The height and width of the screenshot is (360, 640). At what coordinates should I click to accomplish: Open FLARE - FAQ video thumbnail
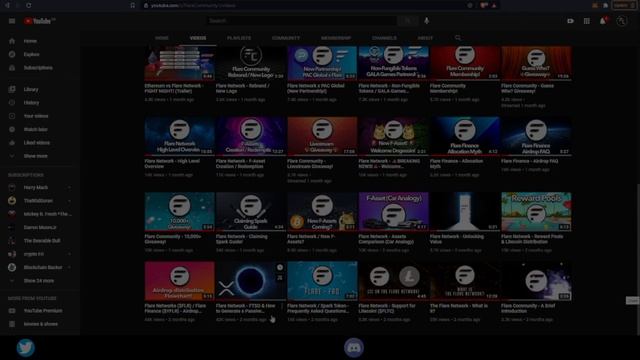(x=322, y=281)
